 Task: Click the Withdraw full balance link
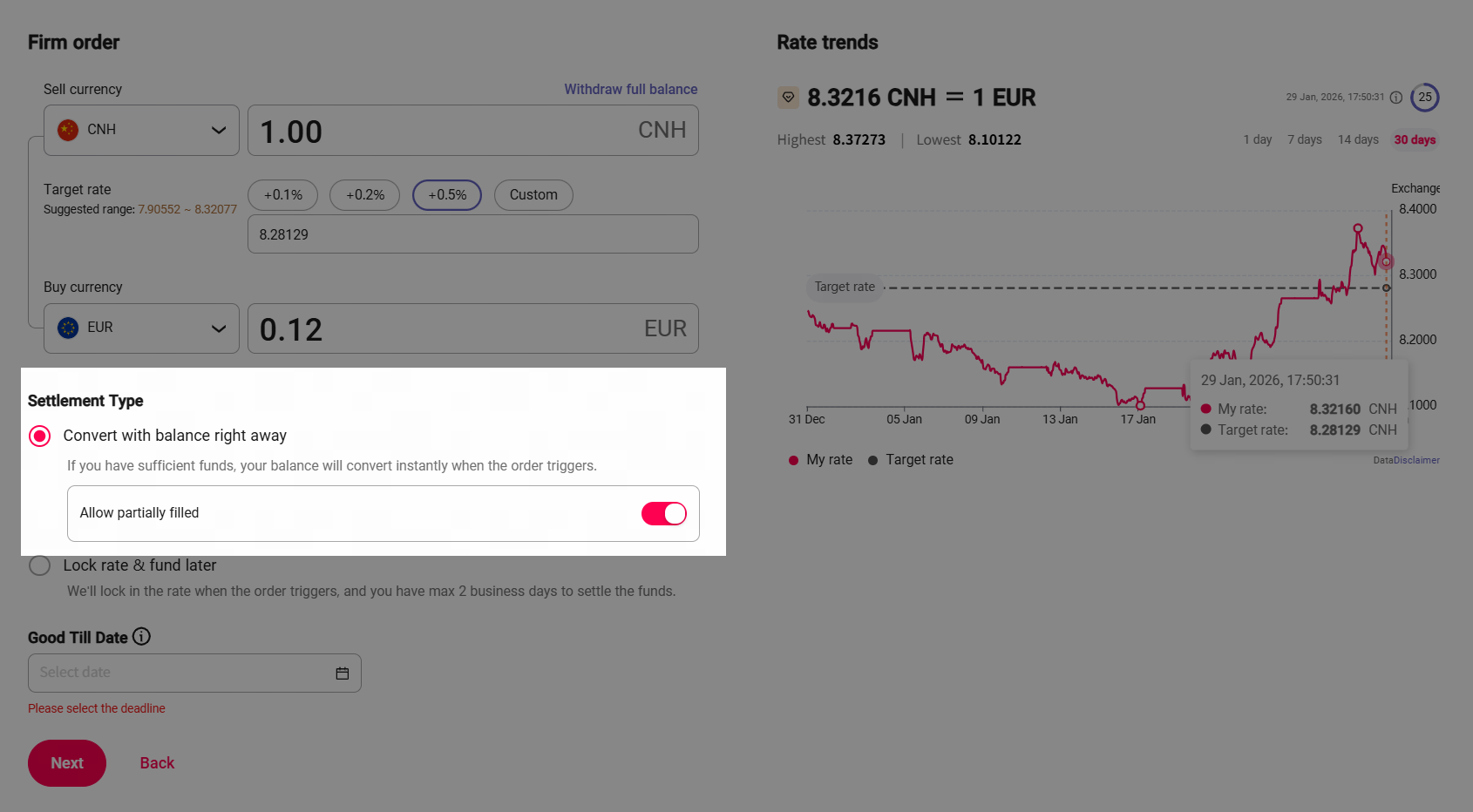(630, 89)
